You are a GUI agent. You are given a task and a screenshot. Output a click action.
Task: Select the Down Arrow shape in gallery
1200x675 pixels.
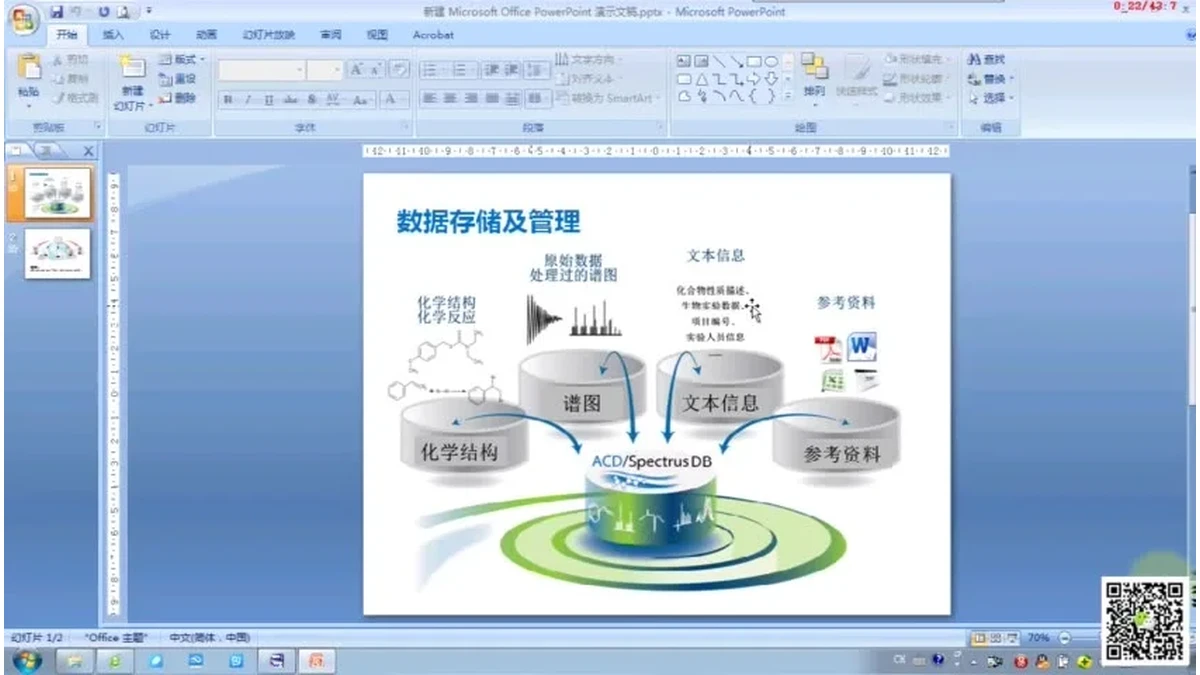[771, 79]
